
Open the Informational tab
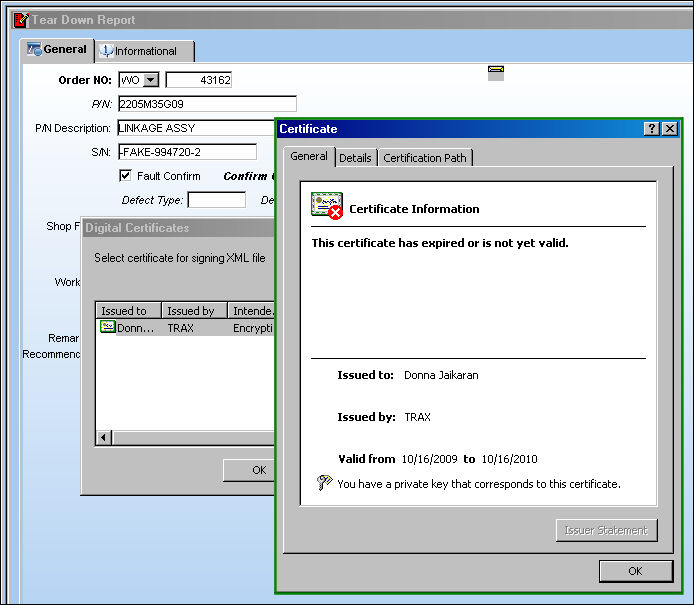[x=145, y=51]
